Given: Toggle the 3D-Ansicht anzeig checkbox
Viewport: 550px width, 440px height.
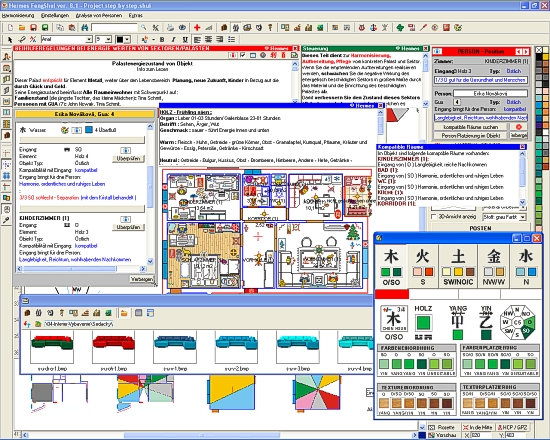Looking at the screenshot, I should pyautogui.click(x=434, y=216).
